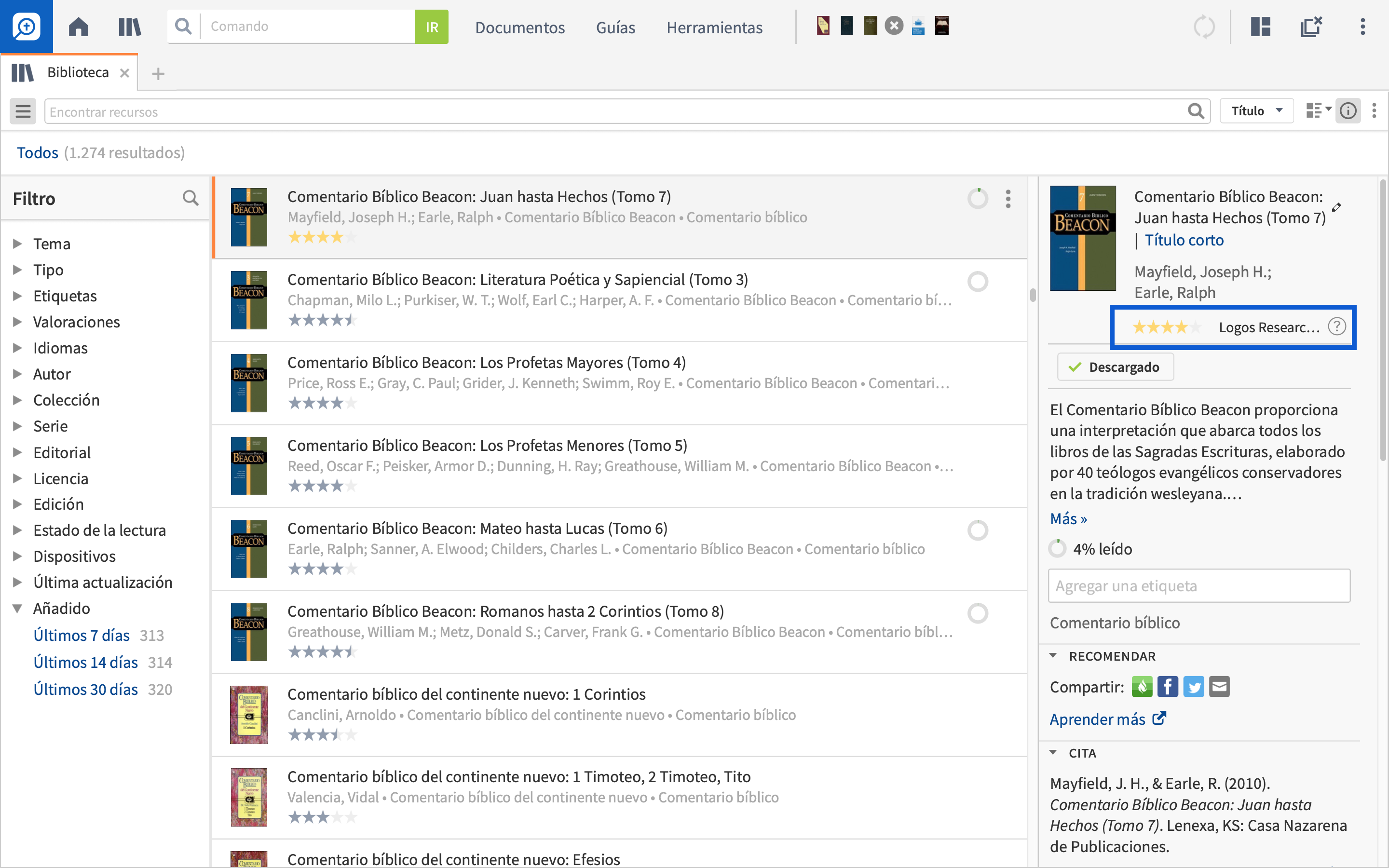Collapse the Añadido filter
This screenshot has width=1389, height=868.
pyautogui.click(x=18, y=608)
